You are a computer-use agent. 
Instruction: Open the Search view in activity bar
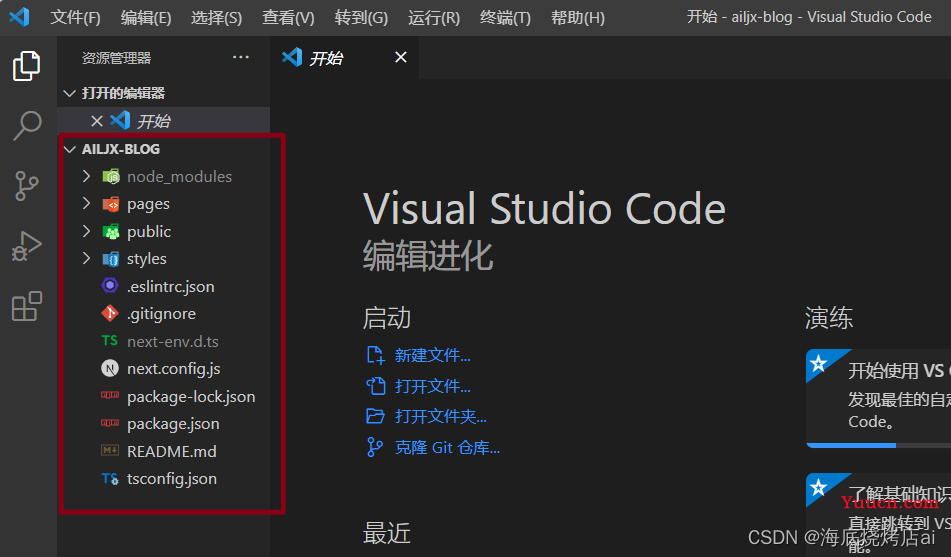click(x=27, y=125)
